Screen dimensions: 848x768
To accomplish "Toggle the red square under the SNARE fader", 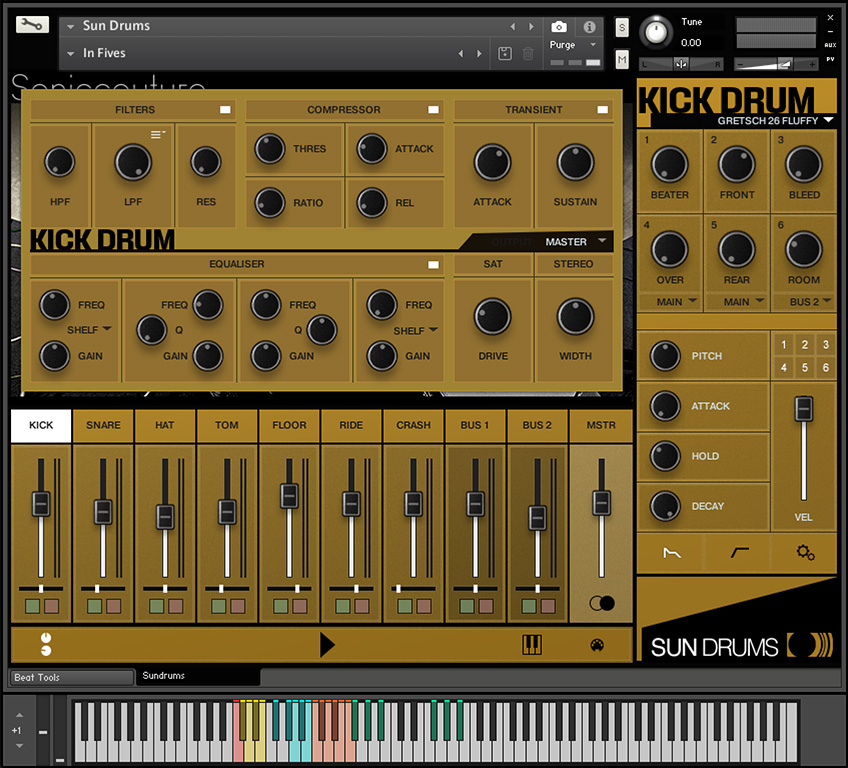I will 114,606.
